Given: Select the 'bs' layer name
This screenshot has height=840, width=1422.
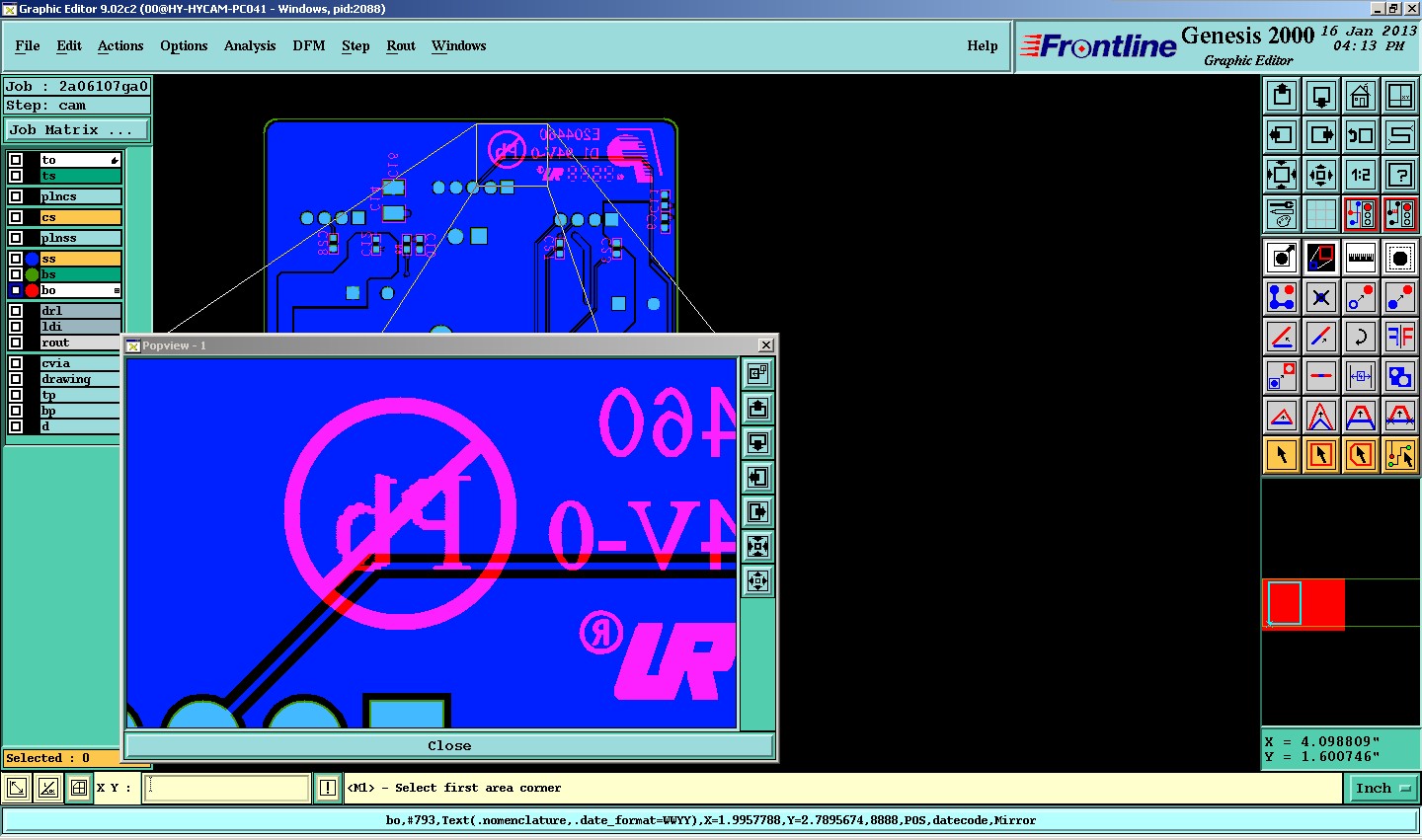Looking at the screenshot, I should click(80, 274).
